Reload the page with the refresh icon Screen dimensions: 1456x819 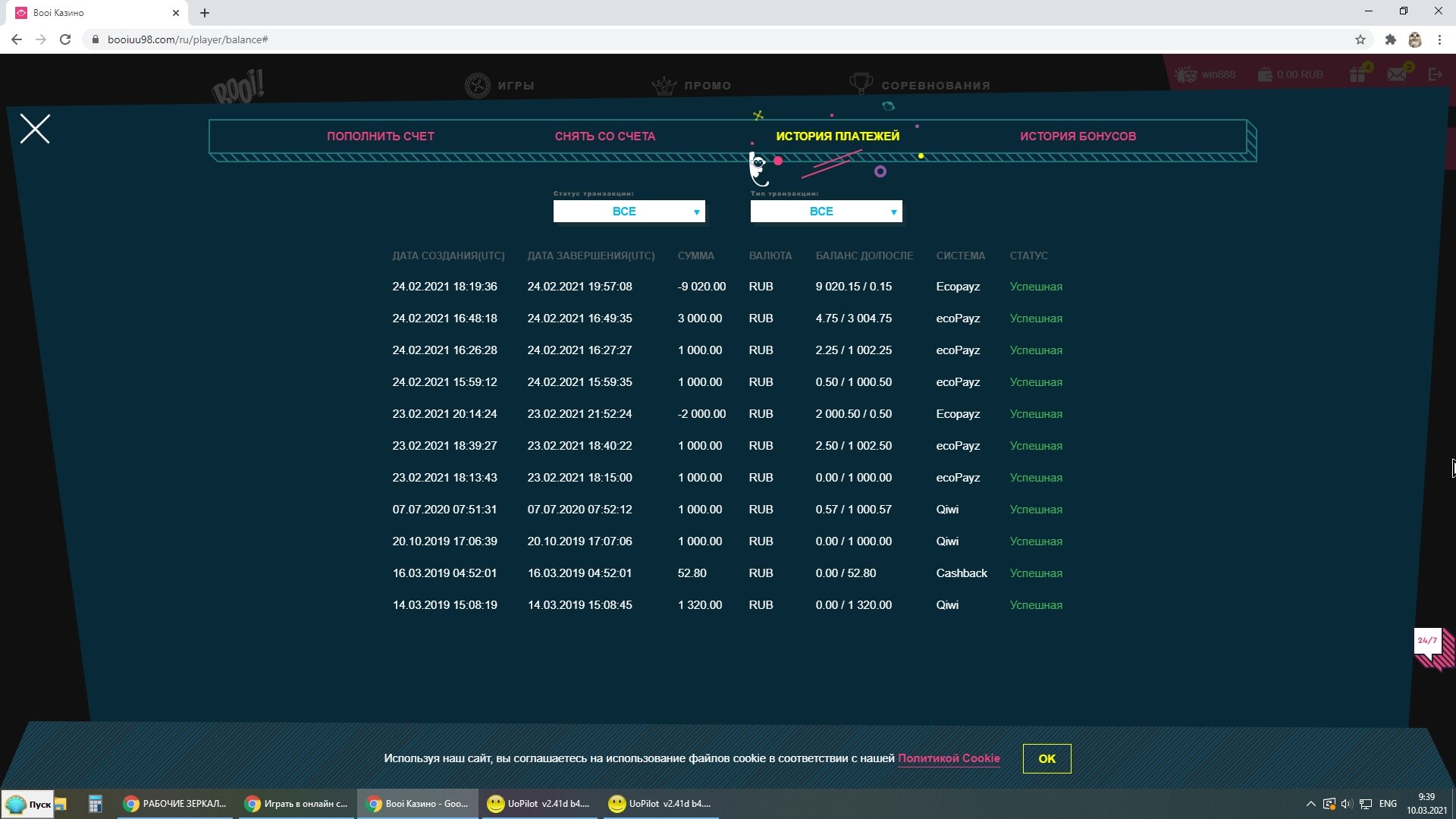tap(65, 39)
